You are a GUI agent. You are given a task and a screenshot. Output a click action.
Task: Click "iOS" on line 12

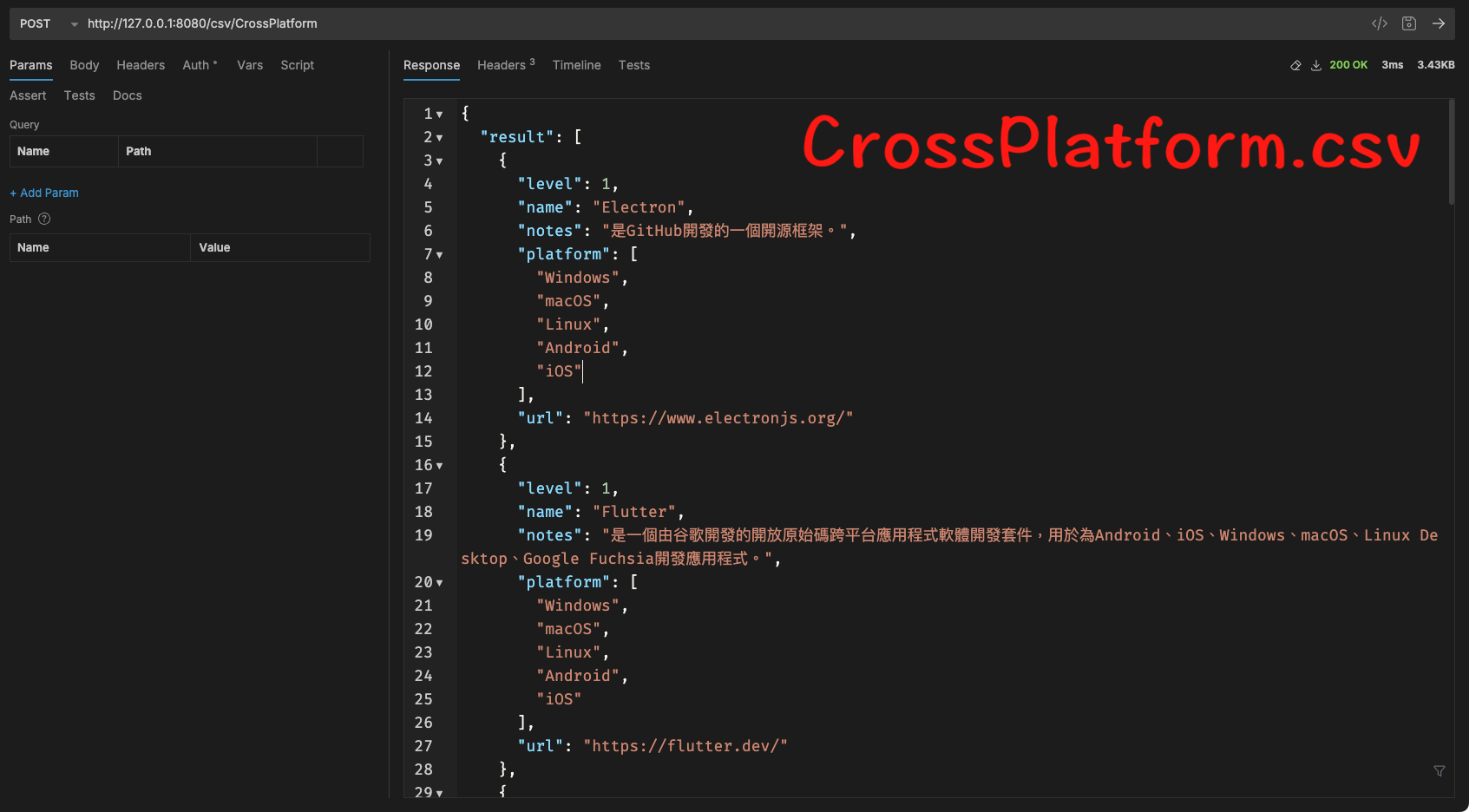[x=559, y=371]
